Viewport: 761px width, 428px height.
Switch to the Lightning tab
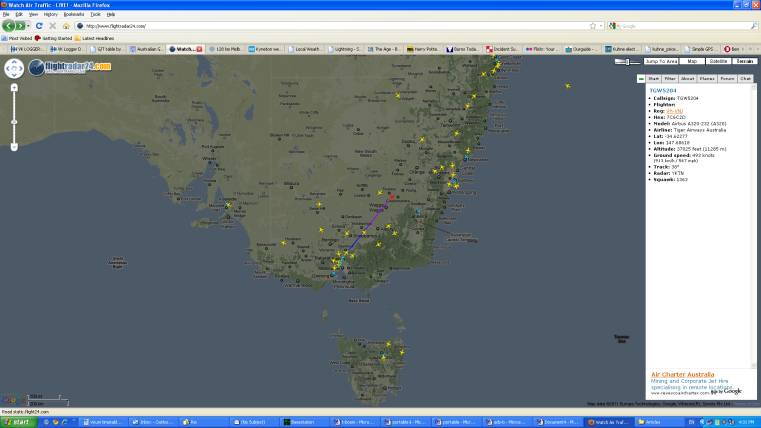point(344,49)
